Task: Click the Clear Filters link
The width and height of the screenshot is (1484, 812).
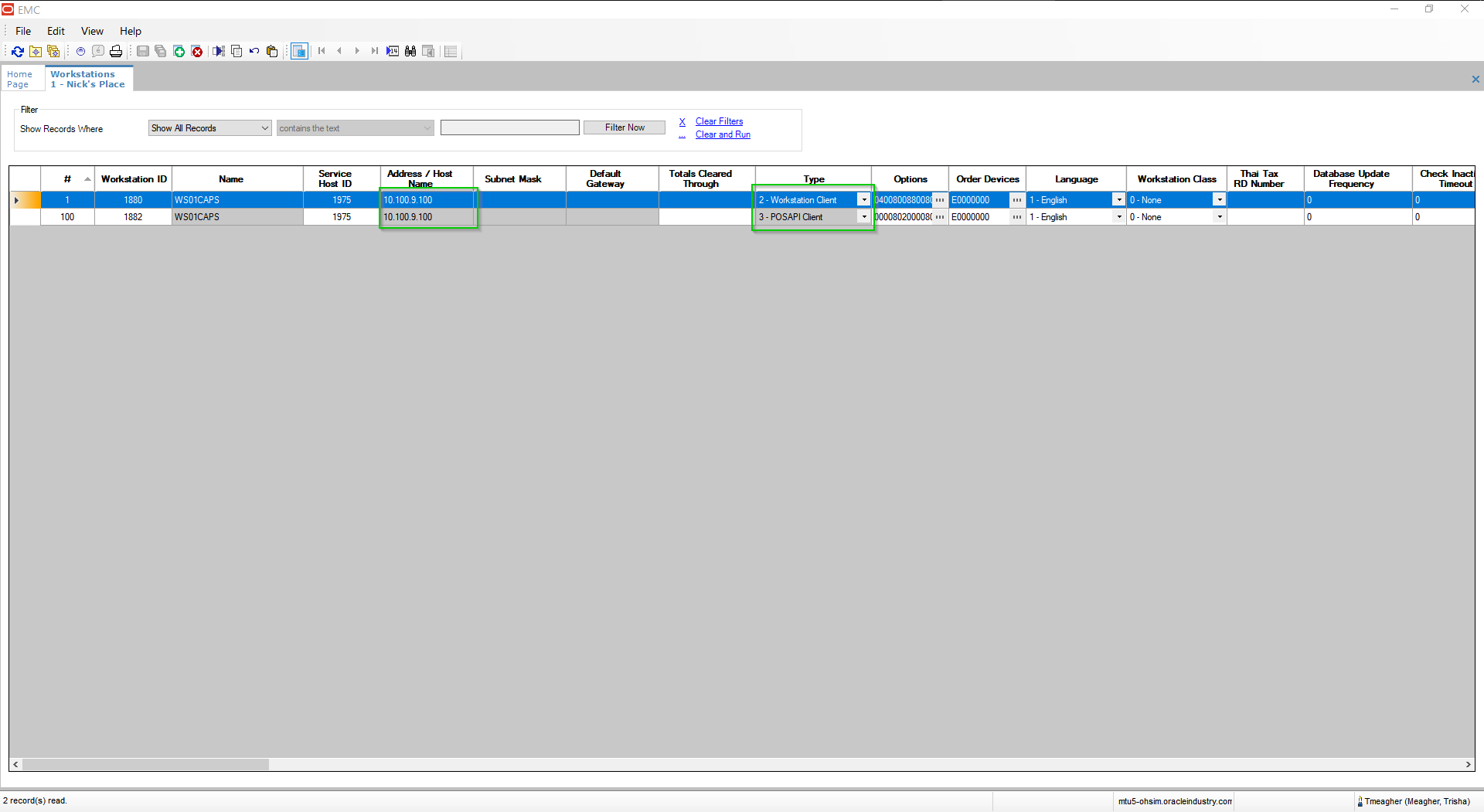Action: click(719, 121)
